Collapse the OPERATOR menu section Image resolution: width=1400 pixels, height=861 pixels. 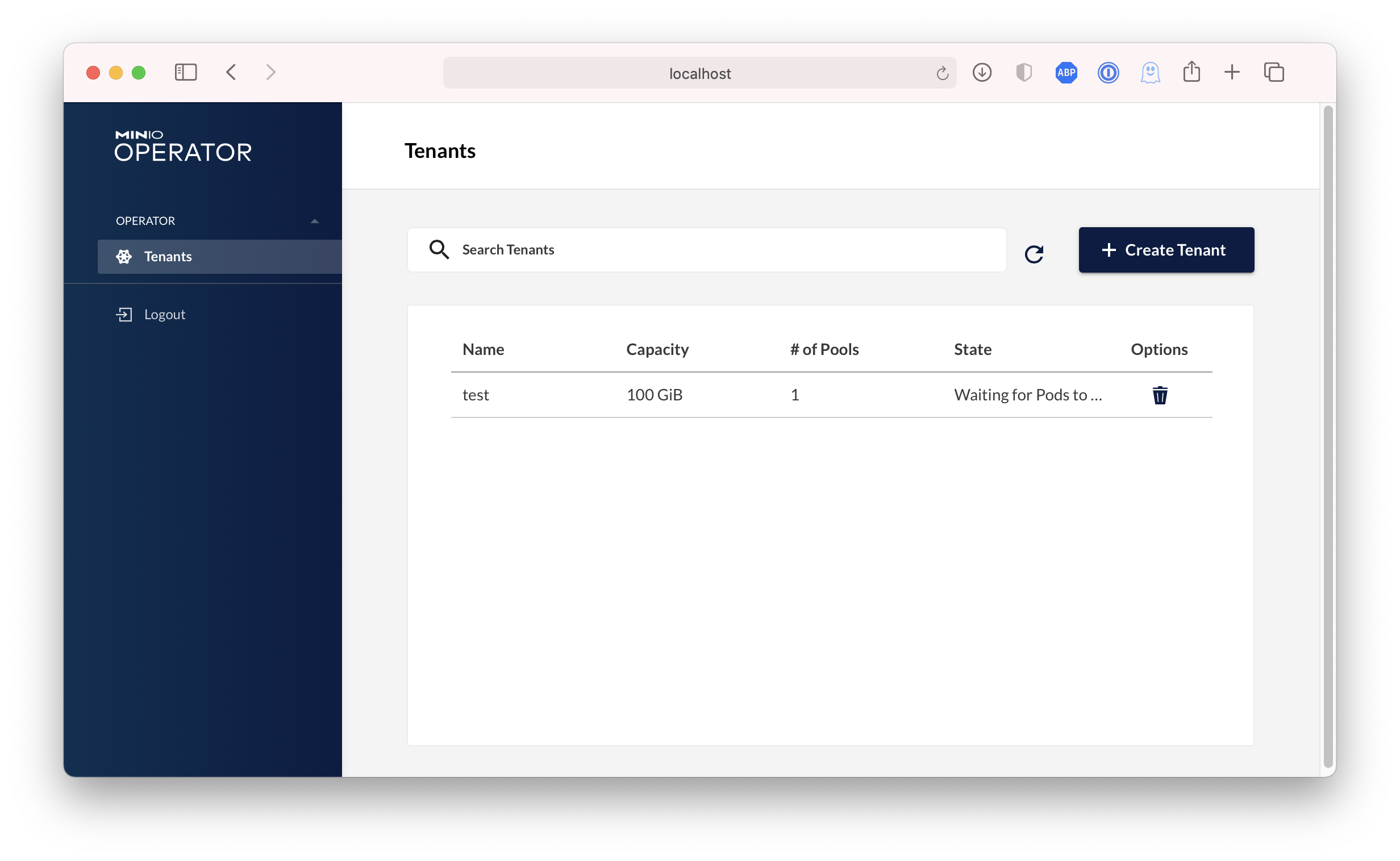pos(314,221)
